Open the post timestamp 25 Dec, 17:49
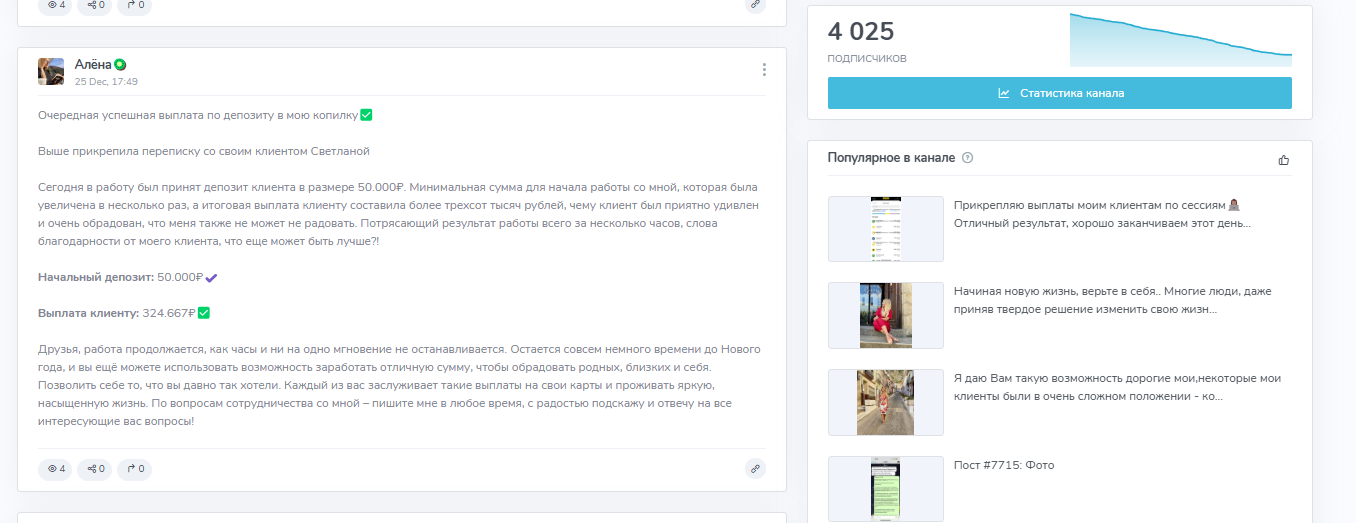1356x523 pixels. 106,81
